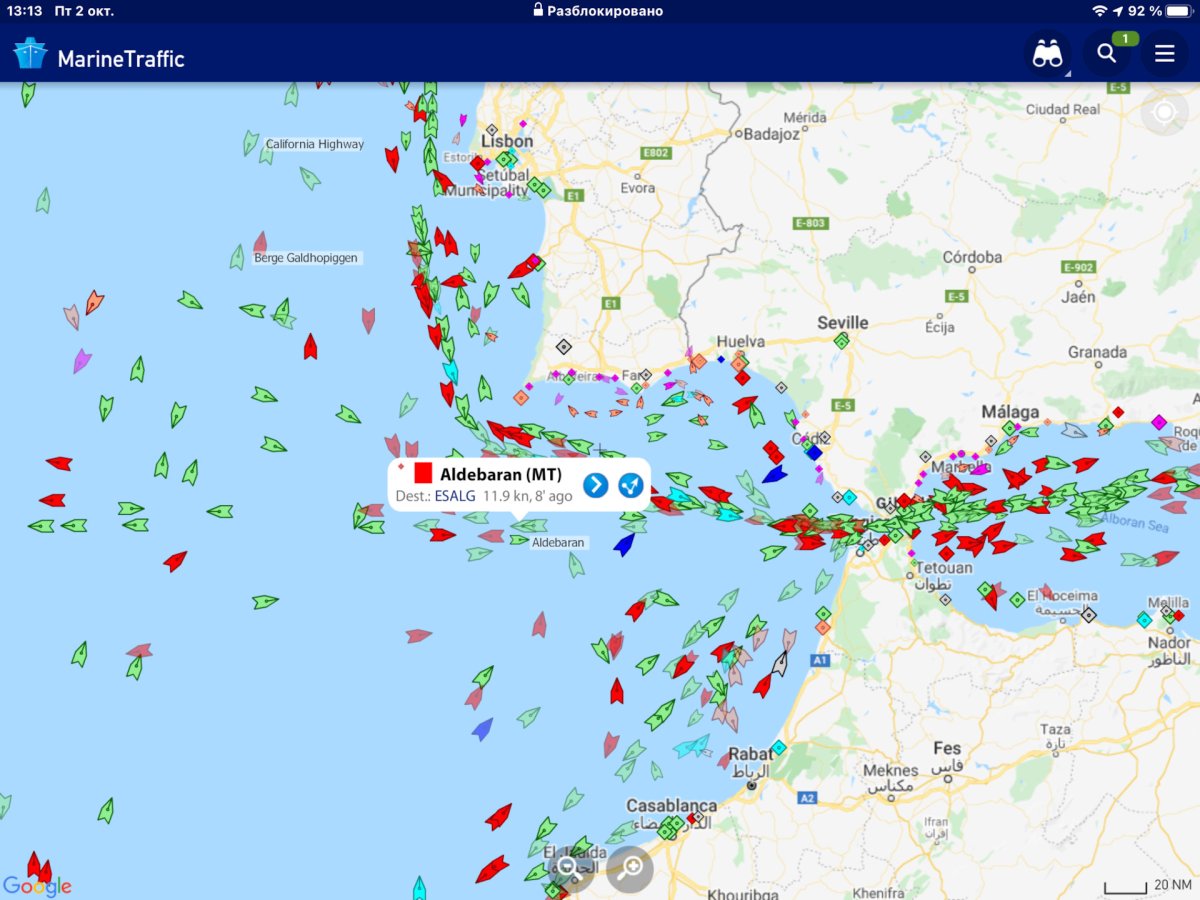Open the hamburger main menu

(1164, 54)
